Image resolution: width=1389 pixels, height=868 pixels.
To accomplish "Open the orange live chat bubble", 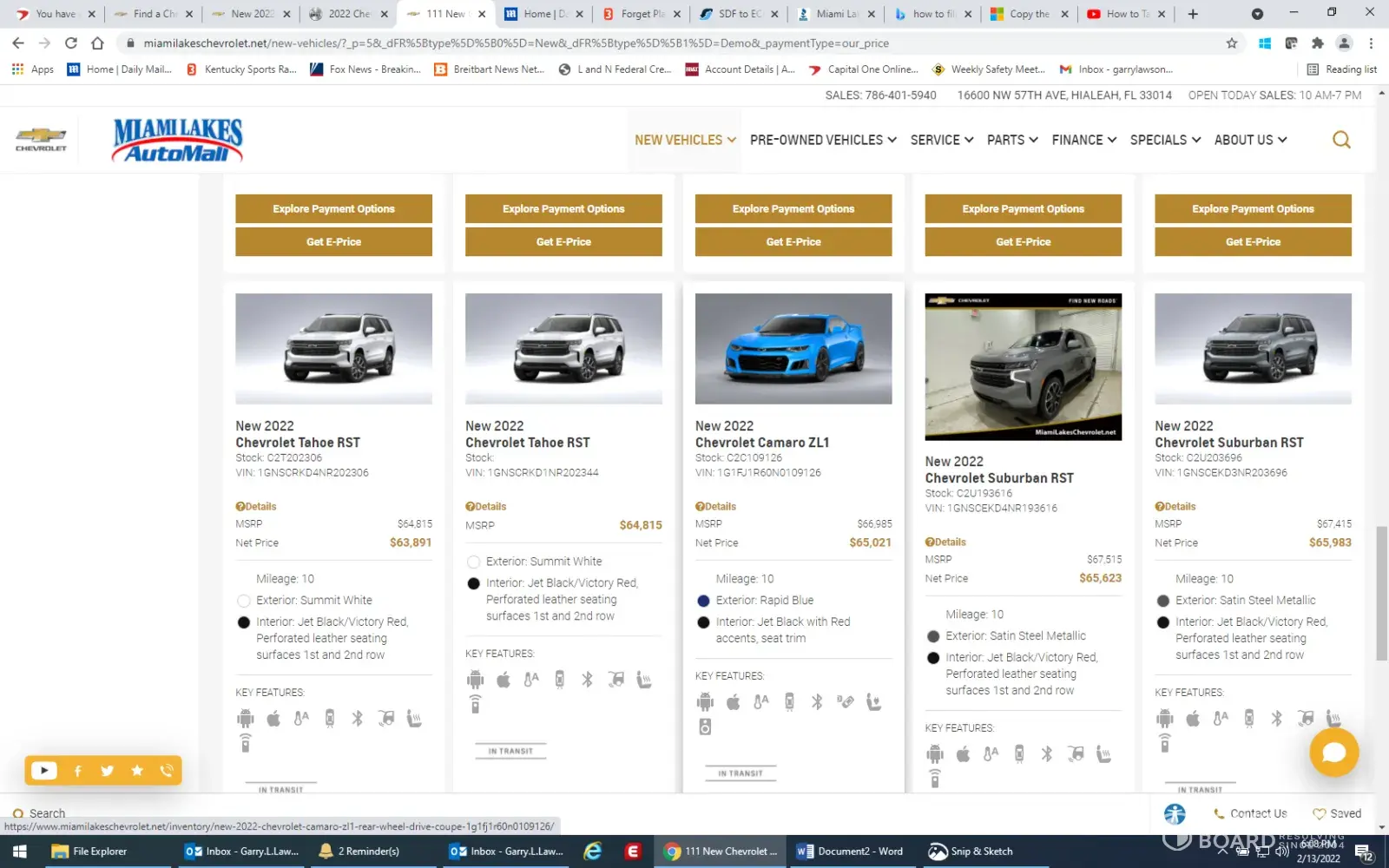I will 1333,753.
